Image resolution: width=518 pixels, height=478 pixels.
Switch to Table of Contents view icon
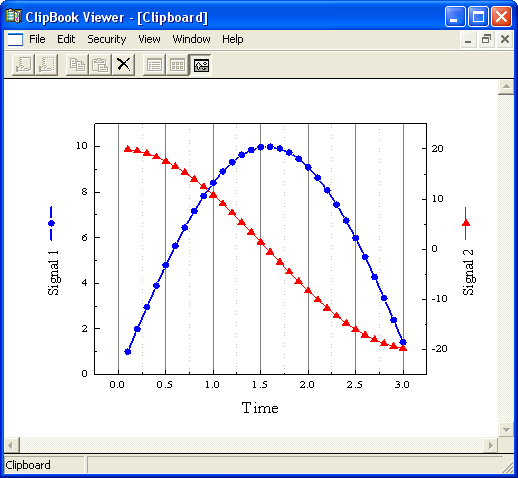tap(154, 65)
